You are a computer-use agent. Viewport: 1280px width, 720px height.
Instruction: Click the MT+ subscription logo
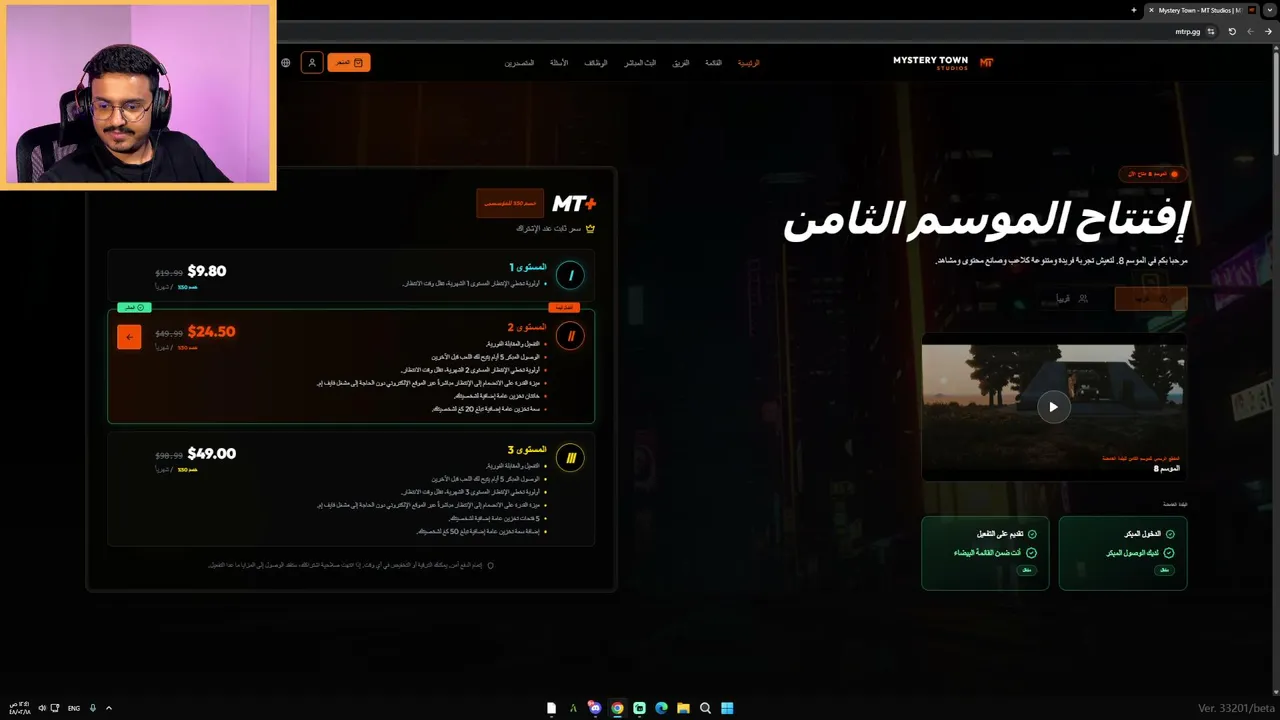click(574, 204)
